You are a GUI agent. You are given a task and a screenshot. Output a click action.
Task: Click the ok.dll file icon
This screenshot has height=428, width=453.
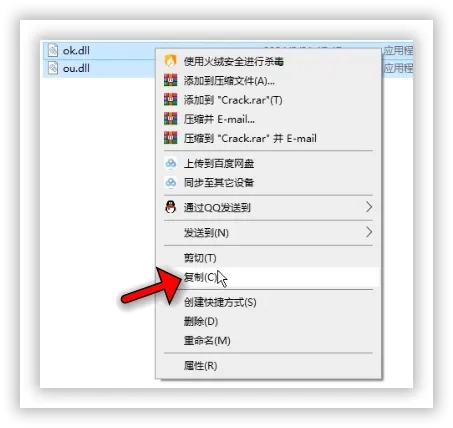click(x=53, y=50)
